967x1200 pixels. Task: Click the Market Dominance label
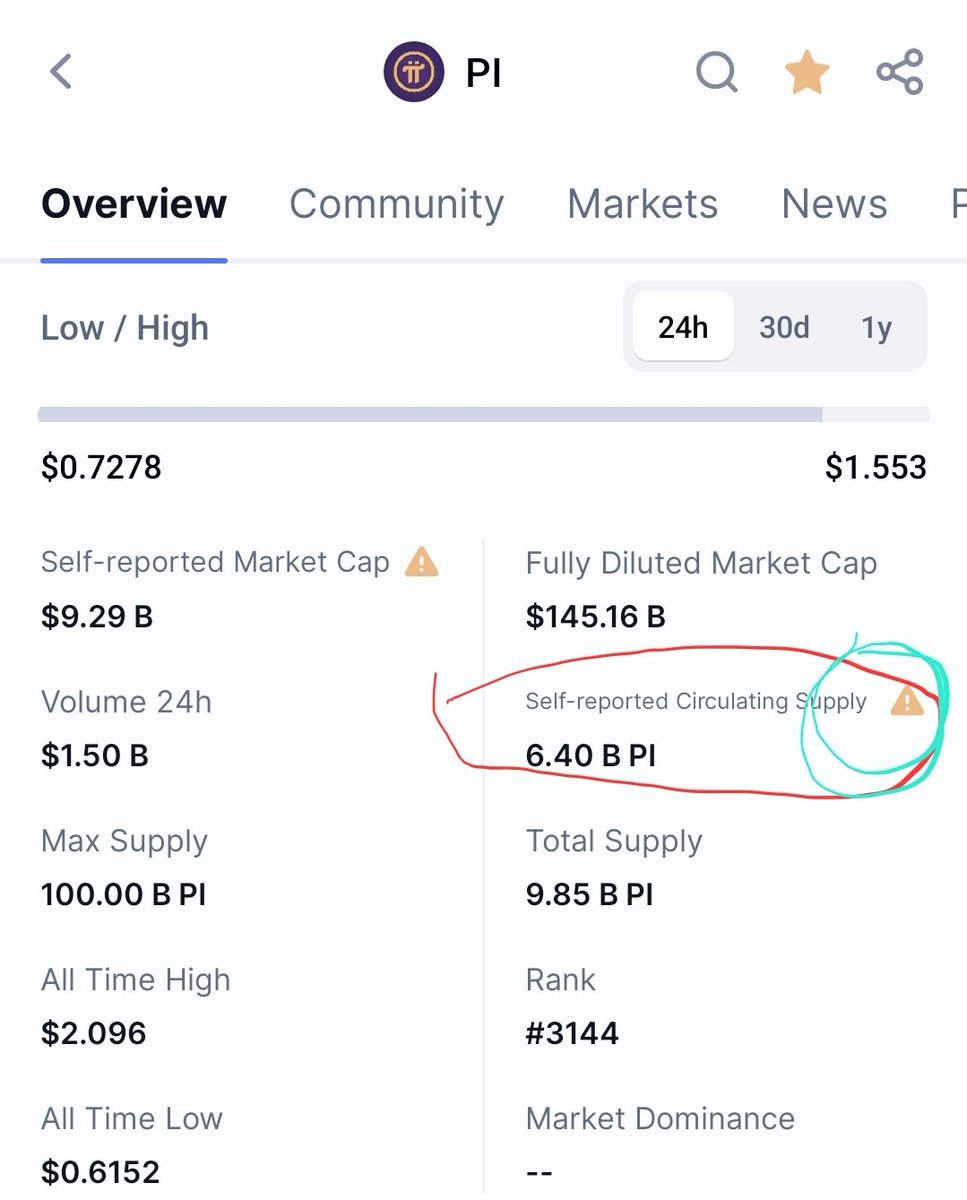point(660,1118)
